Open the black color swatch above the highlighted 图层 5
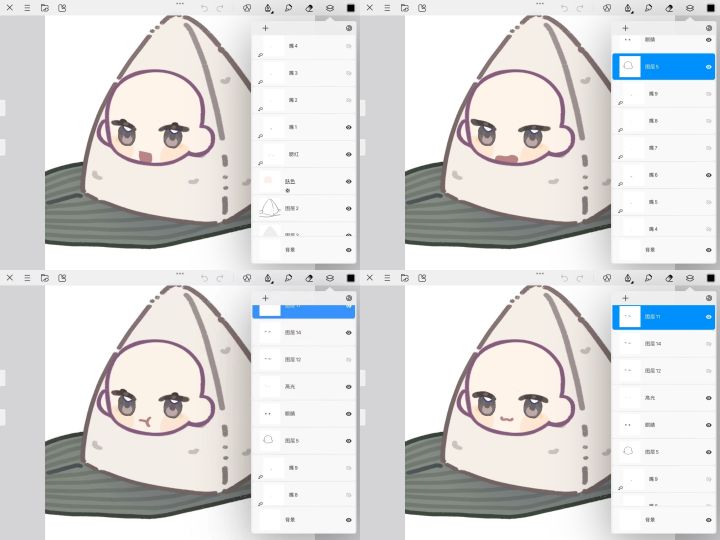This screenshot has height=540, width=720. pos(710,8)
